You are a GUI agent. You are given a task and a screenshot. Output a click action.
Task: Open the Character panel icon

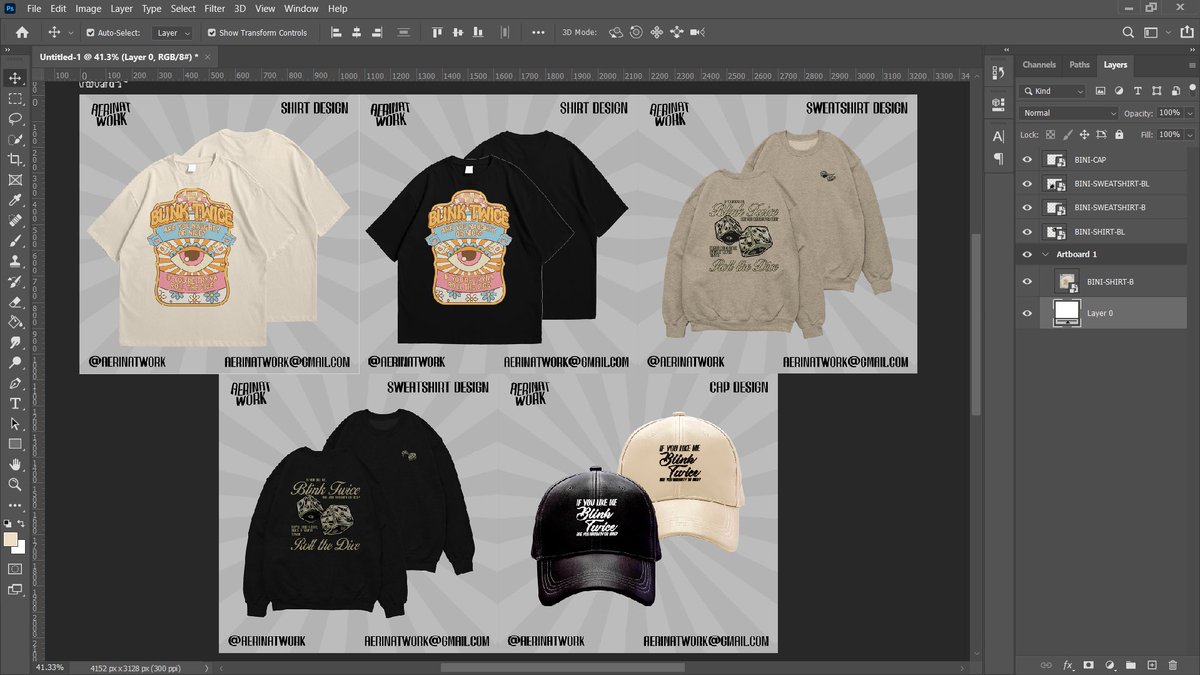click(x=997, y=137)
